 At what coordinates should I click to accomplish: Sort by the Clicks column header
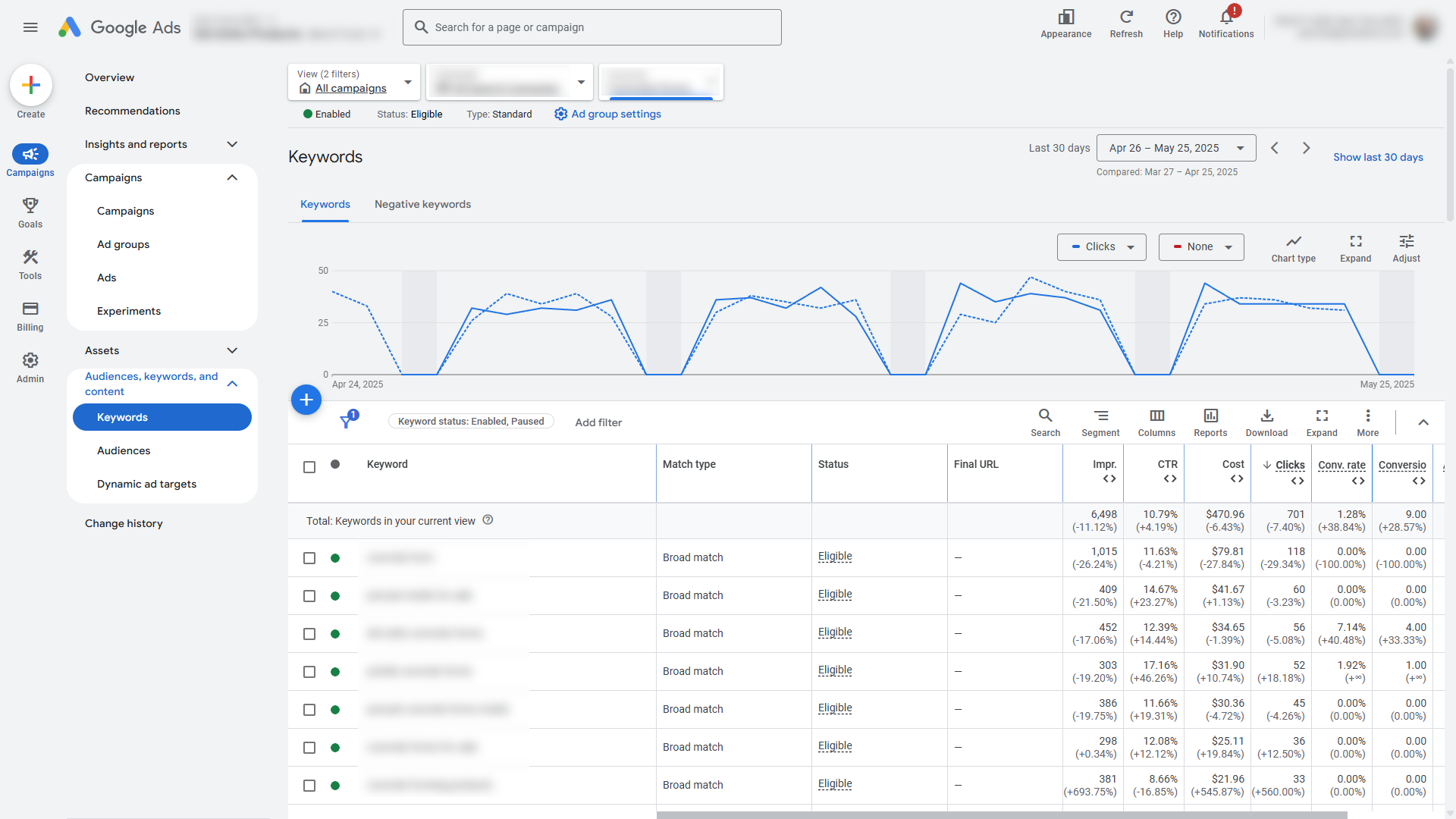pos(1290,465)
